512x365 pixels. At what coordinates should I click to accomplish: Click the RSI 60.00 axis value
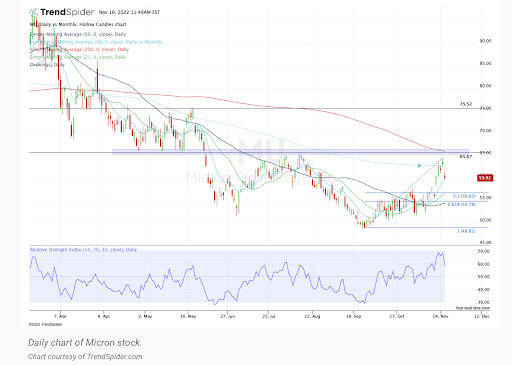(x=484, y=264)
